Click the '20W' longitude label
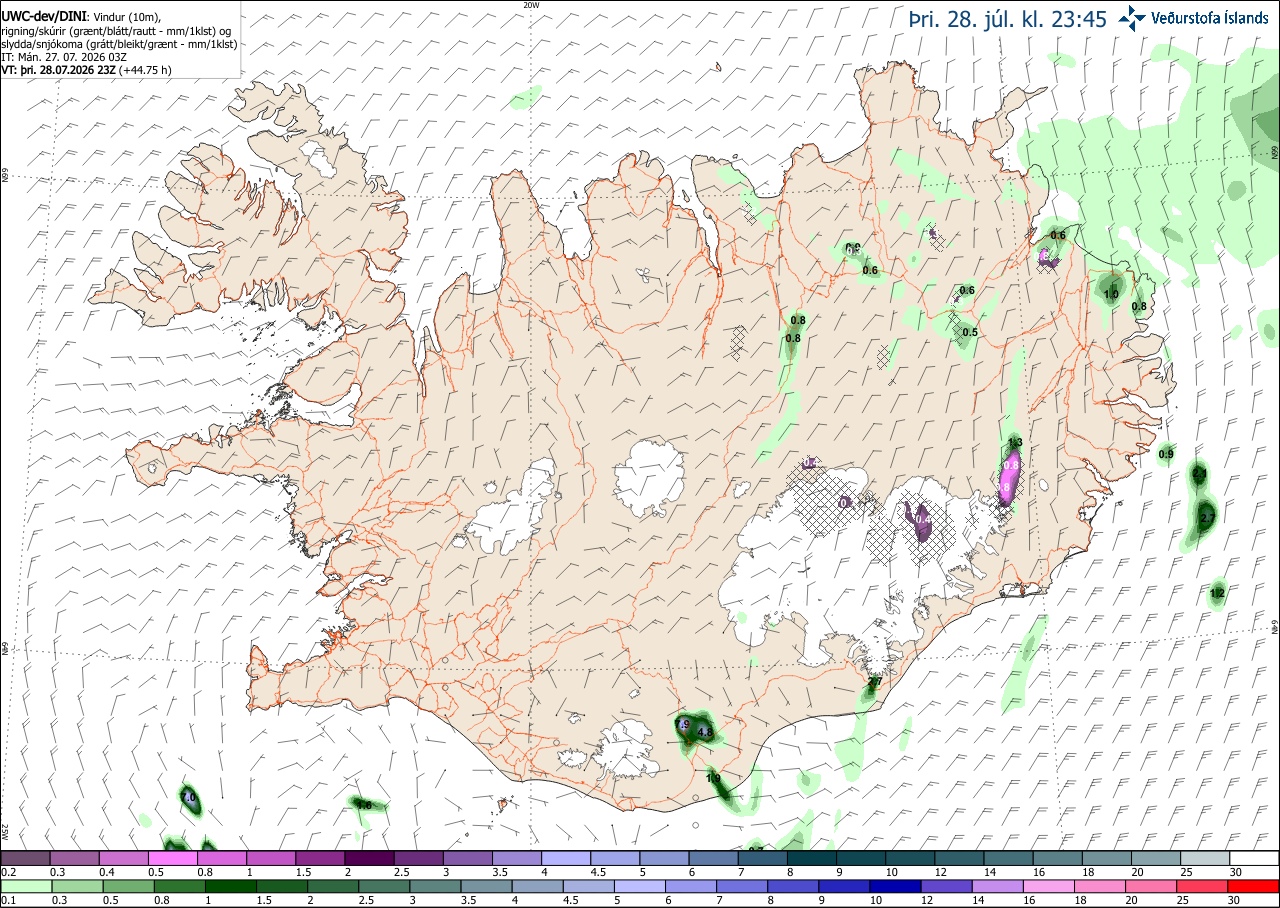 pyautogui.click(x=532, y=5)
